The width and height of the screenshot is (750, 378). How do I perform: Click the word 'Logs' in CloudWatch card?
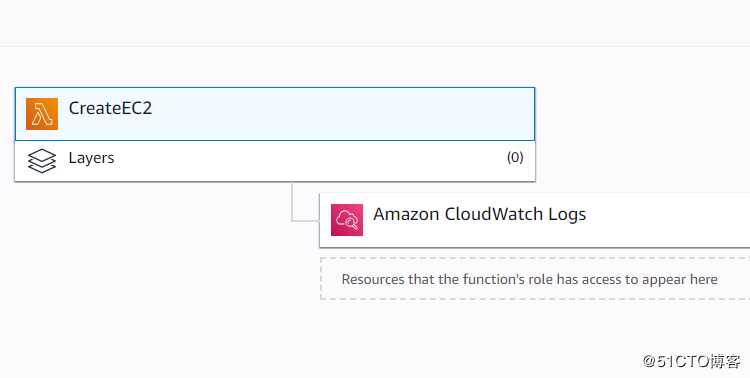click(x=567, y=214)
